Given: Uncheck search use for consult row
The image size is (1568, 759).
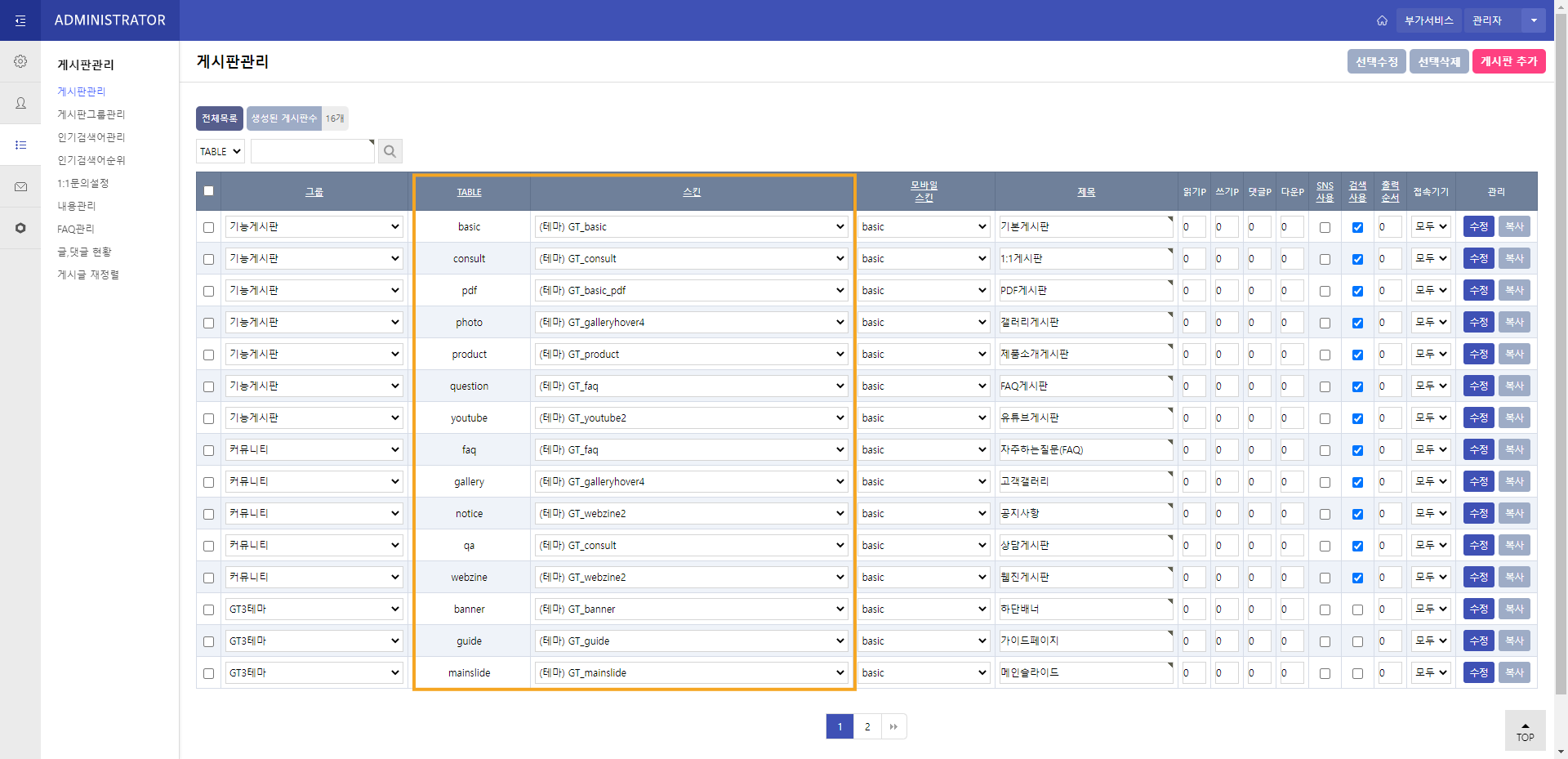Looking at the screenshot, I should [x=1357, y=259].
